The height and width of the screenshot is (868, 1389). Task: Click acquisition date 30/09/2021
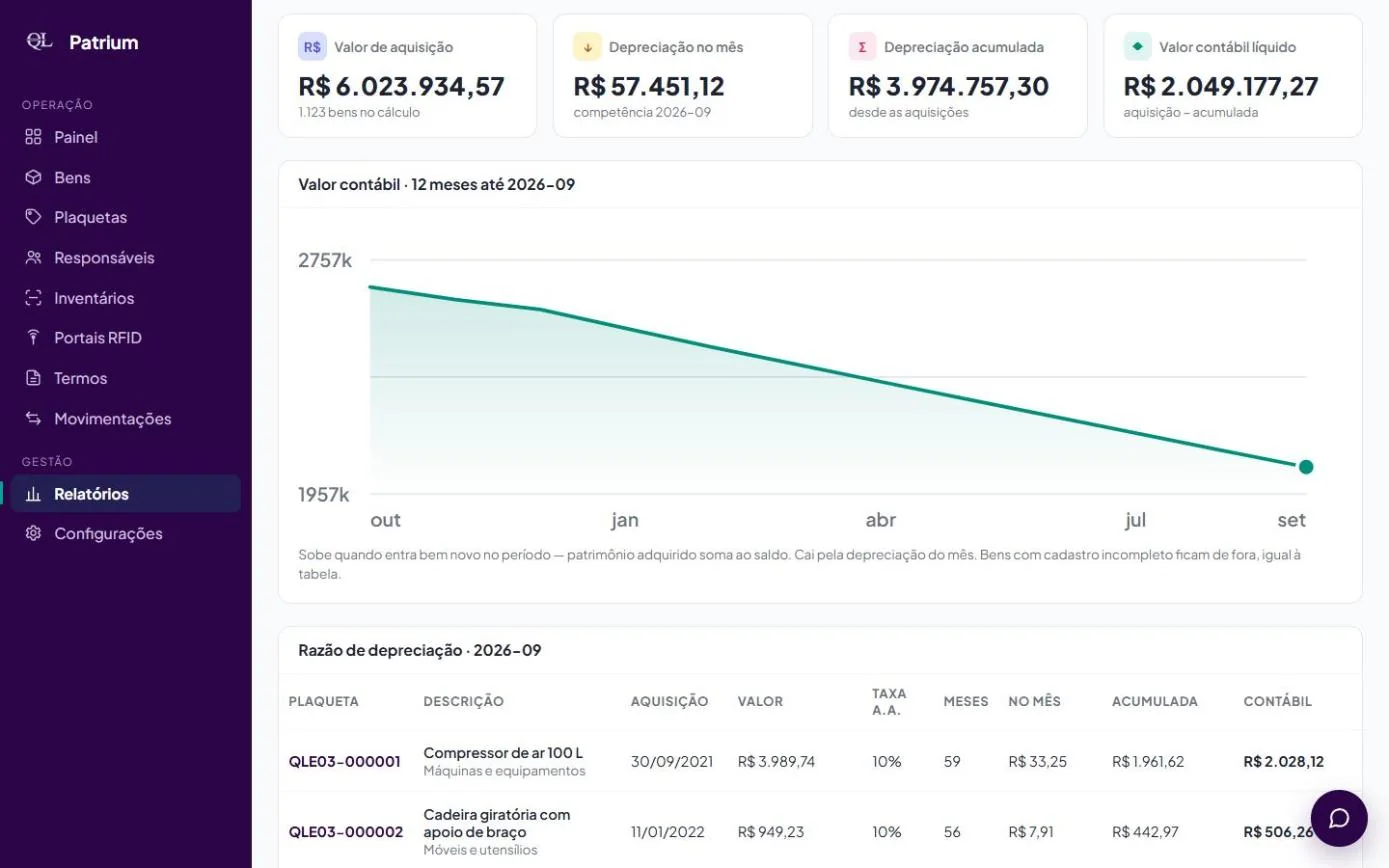pyautogui.click(x=672, y=761)
